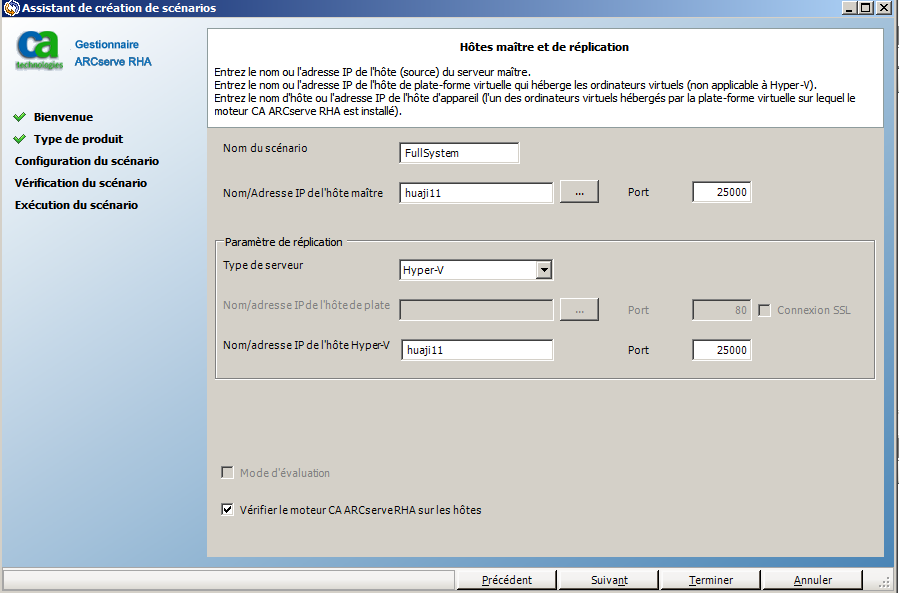Click the master host Port field
Screen dimensions: 899x593
[x=720, y=193]
